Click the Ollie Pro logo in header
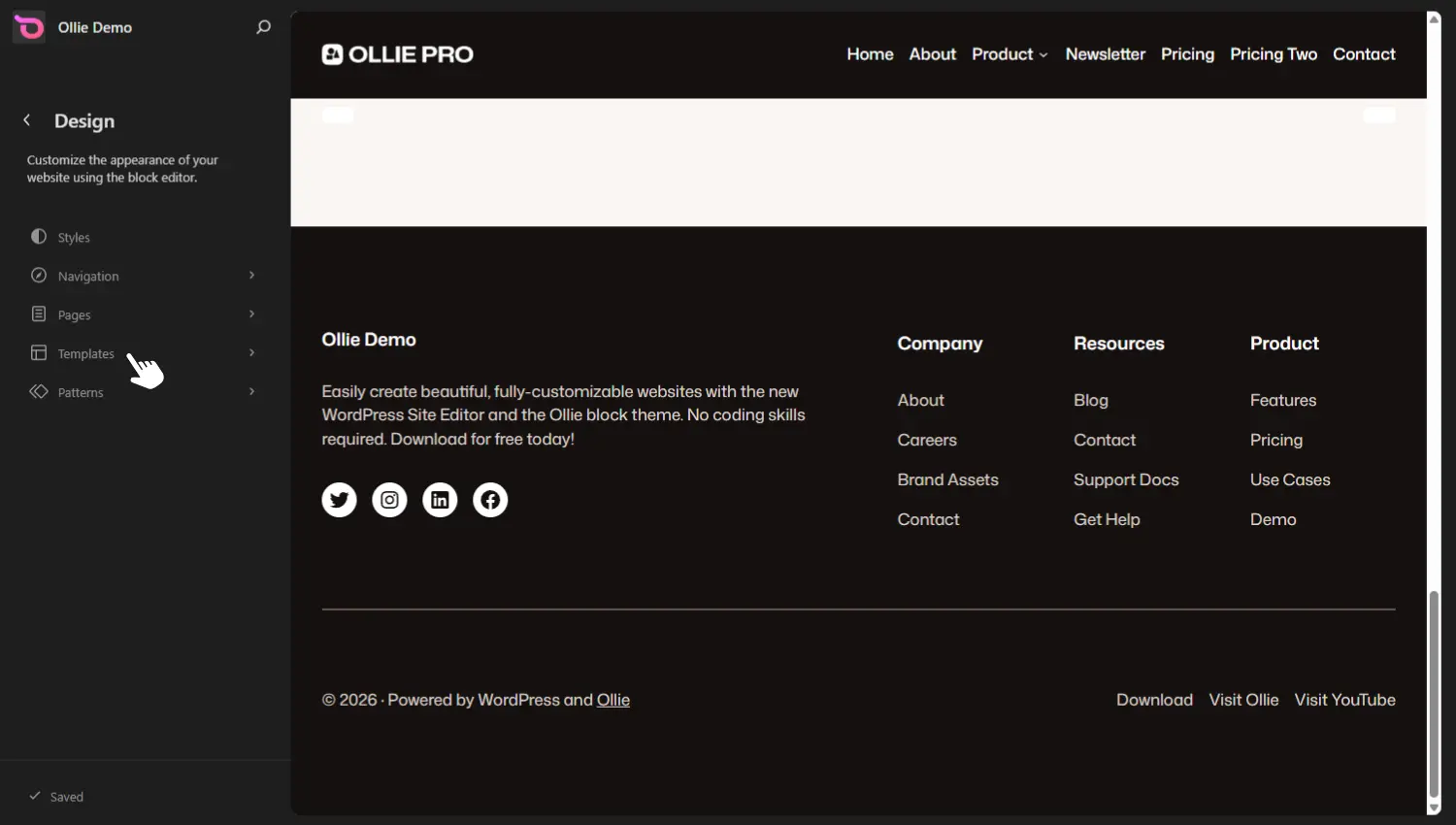Image resolution: width=1456 pixels, height=825 pixels. pos(398,54)
